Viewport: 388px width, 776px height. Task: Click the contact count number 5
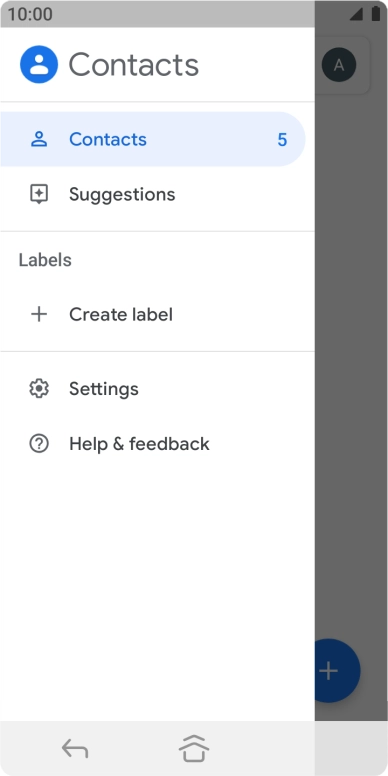(x=282, y=140)
